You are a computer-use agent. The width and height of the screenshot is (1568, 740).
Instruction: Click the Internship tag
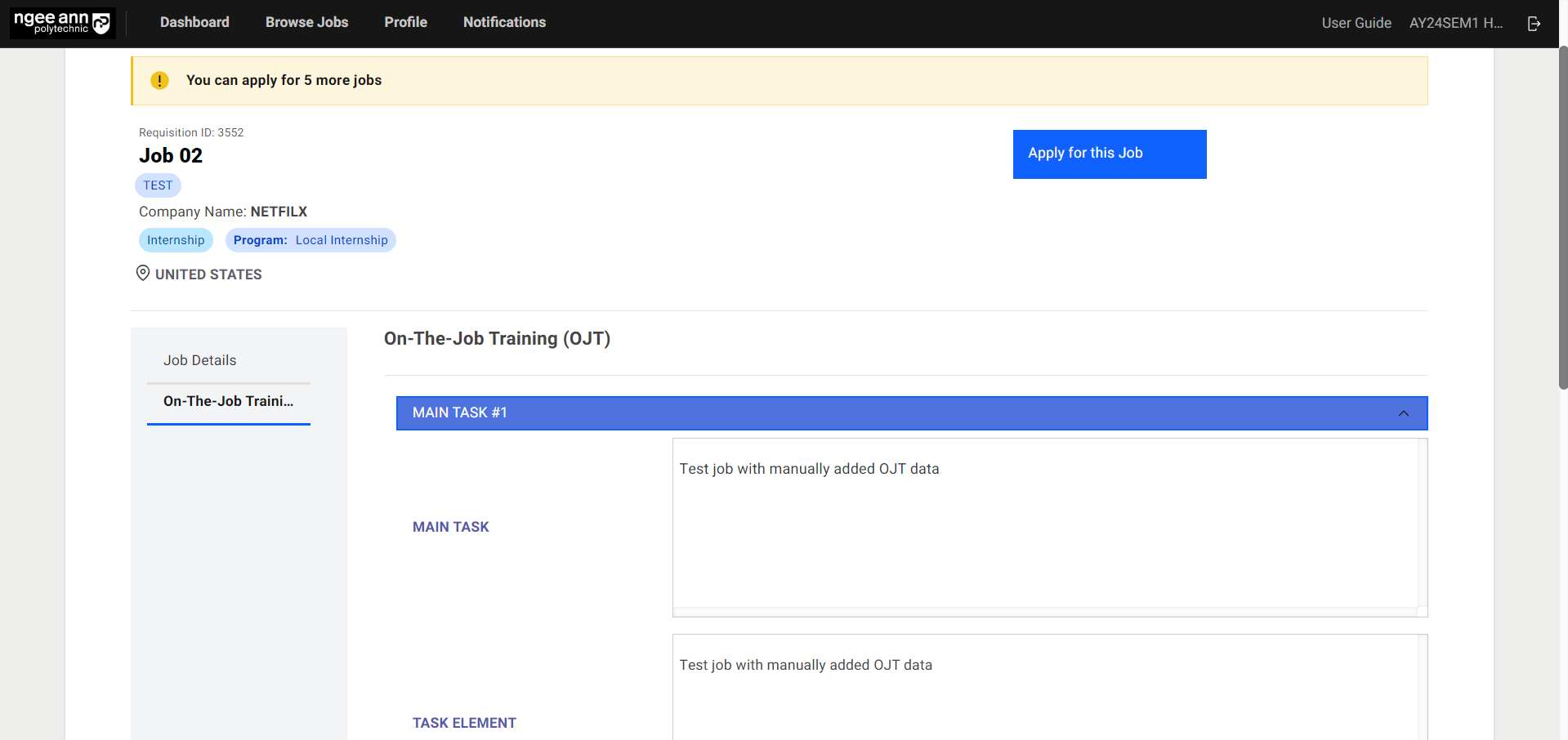tap(176, 239)
